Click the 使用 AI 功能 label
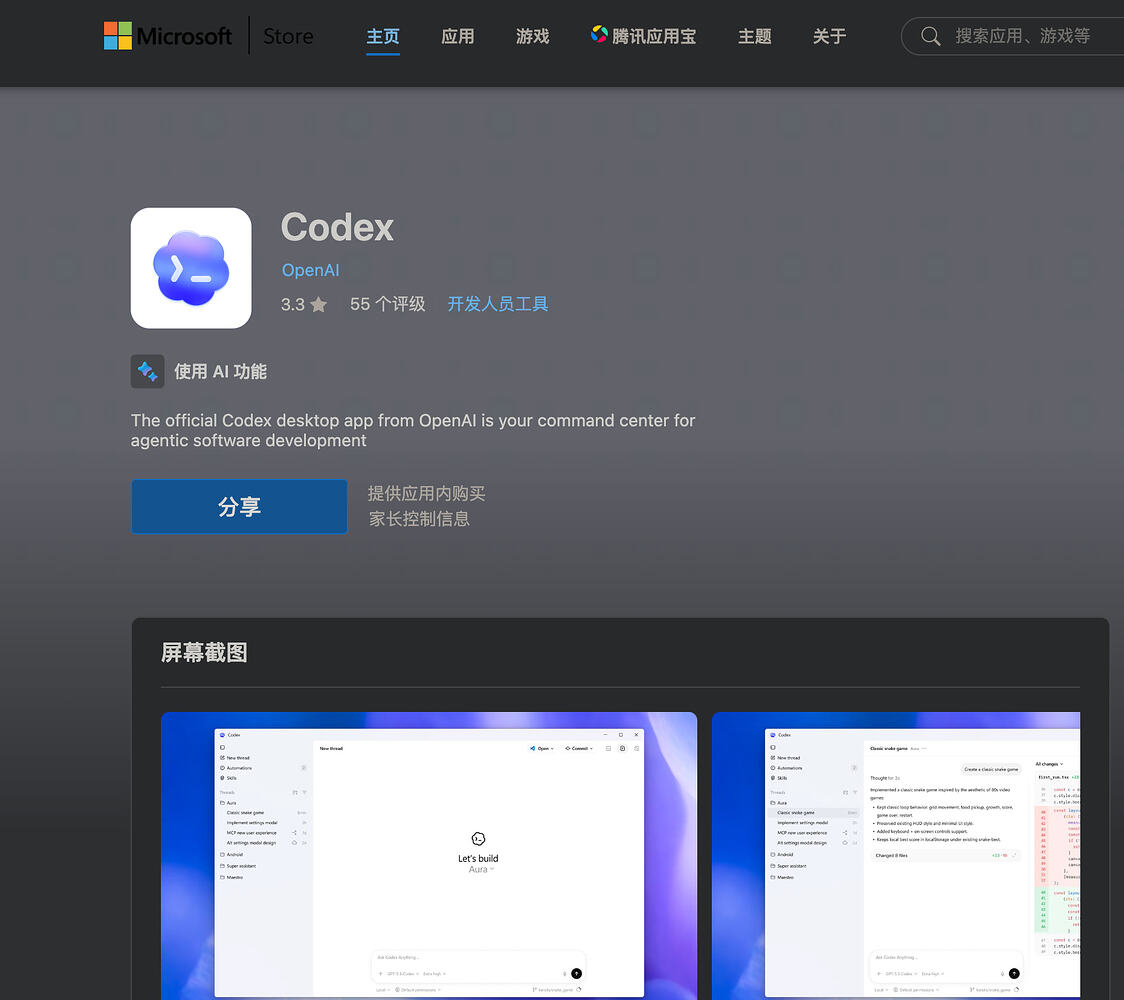 221,371
